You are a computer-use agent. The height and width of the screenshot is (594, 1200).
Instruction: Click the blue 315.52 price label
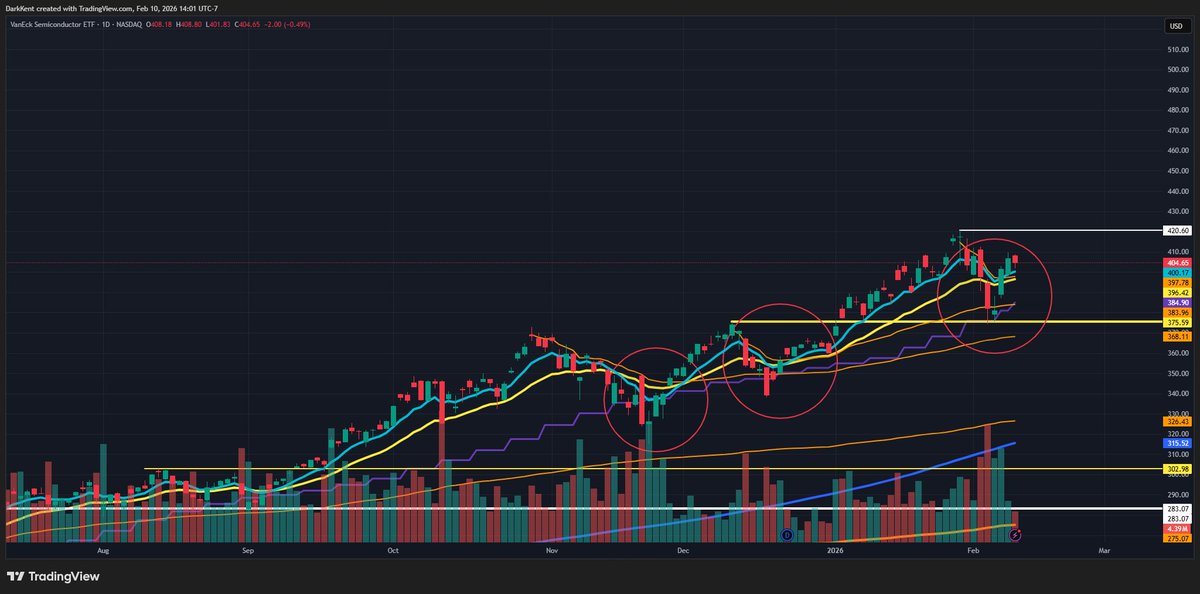1177,443
